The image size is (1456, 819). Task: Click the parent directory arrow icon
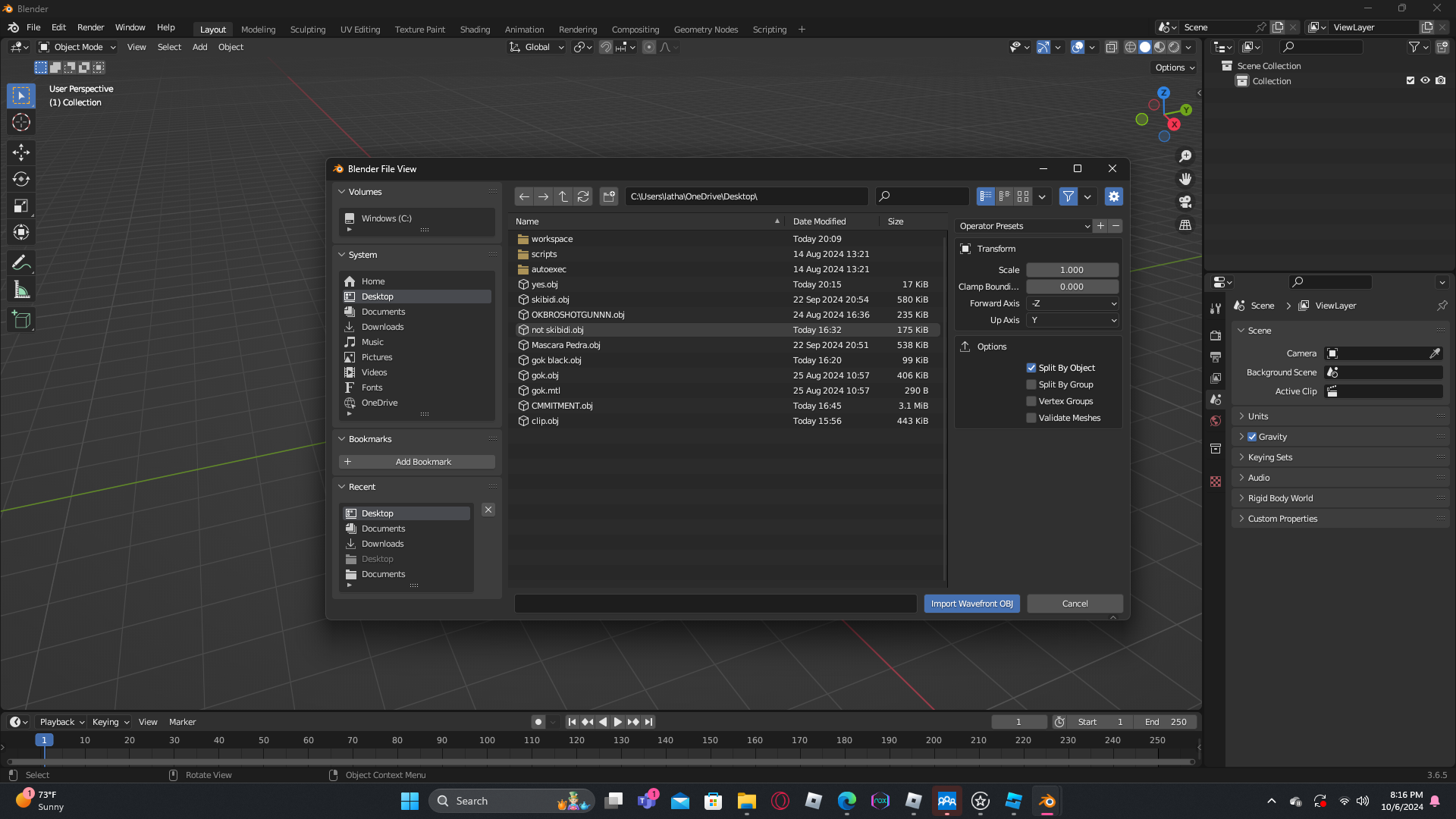pos(563,196)
